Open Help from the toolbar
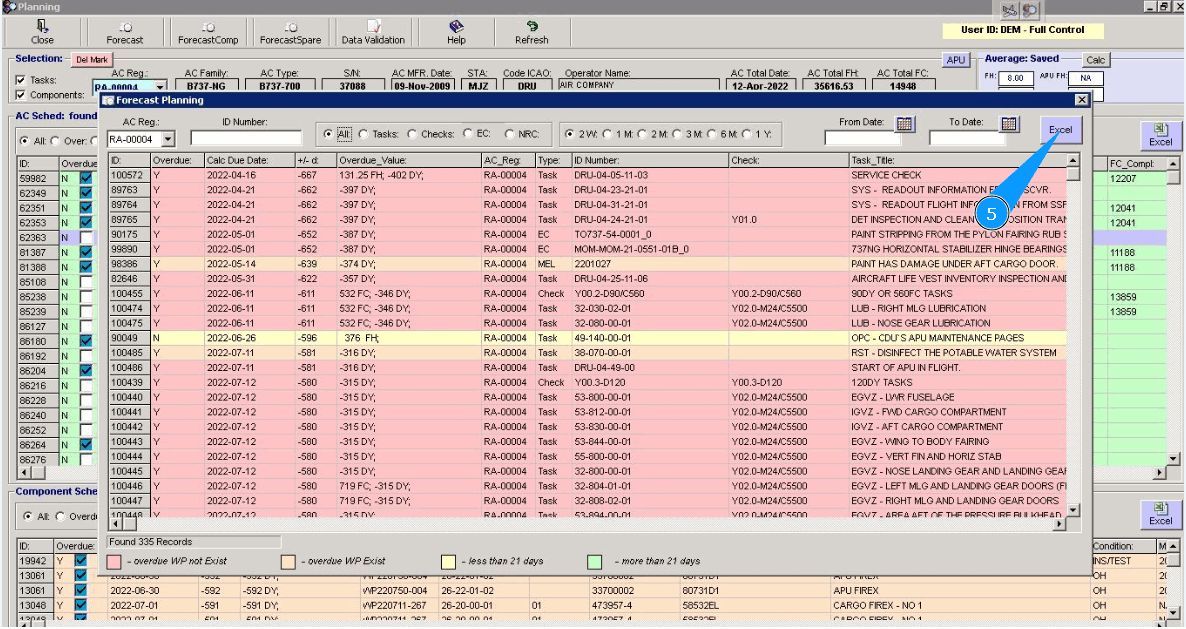 [456, 33]
